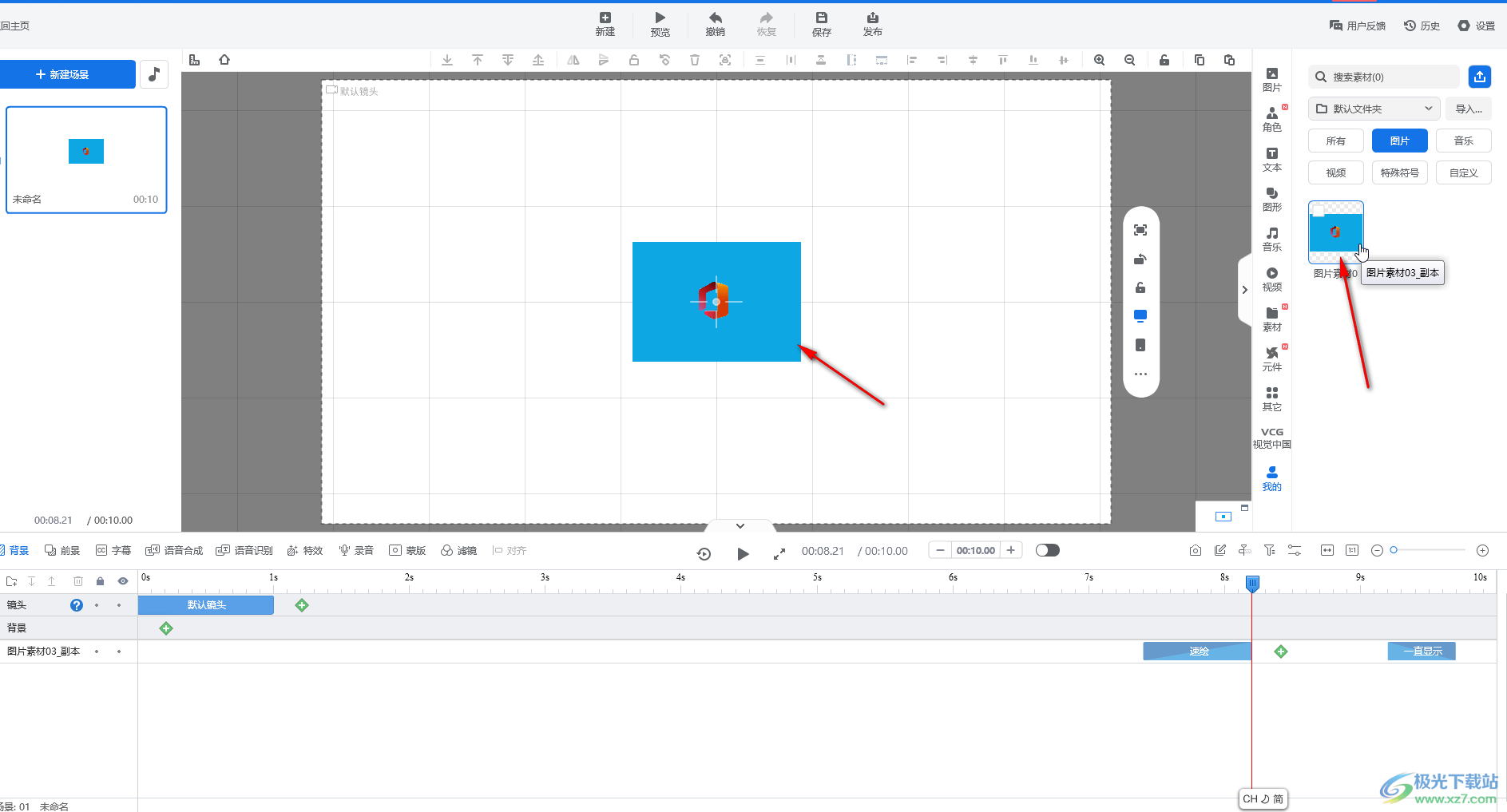The image size is (1507, 812).
Task: Filter materials by 视频 in filter buttons
Action: click(x=1336, y=172)
